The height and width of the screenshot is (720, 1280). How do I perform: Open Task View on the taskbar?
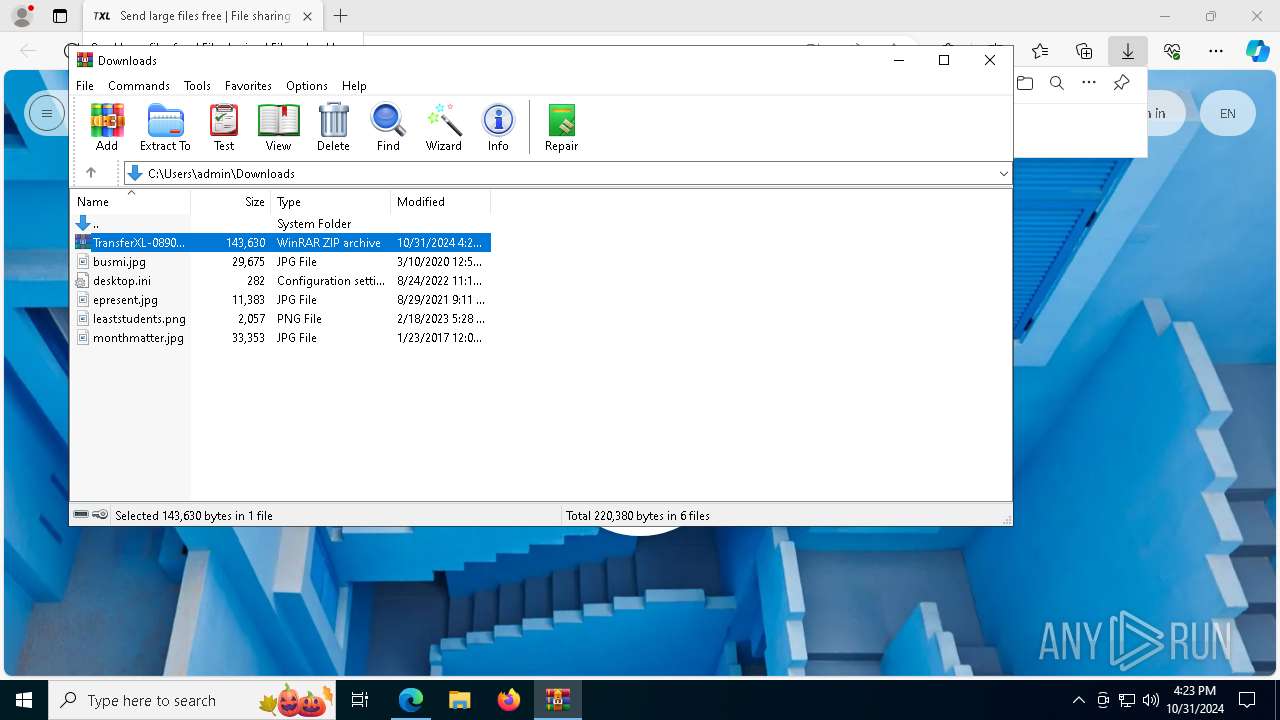[x=360, y=700]
